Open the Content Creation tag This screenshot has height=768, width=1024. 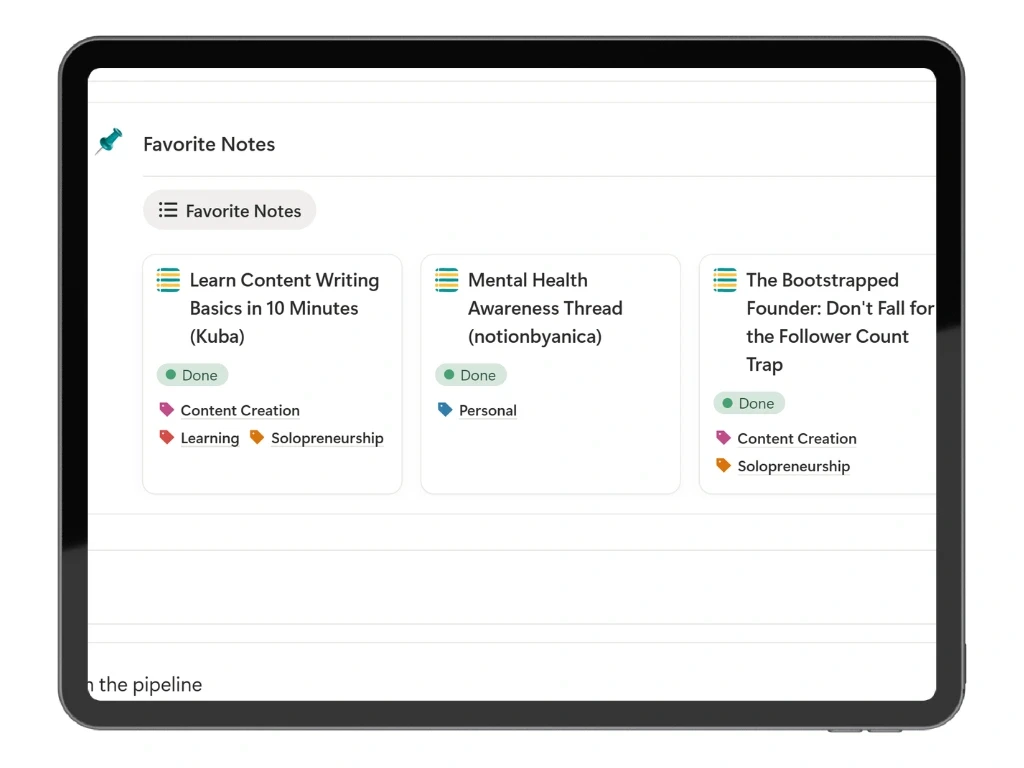tap(239, 410)
